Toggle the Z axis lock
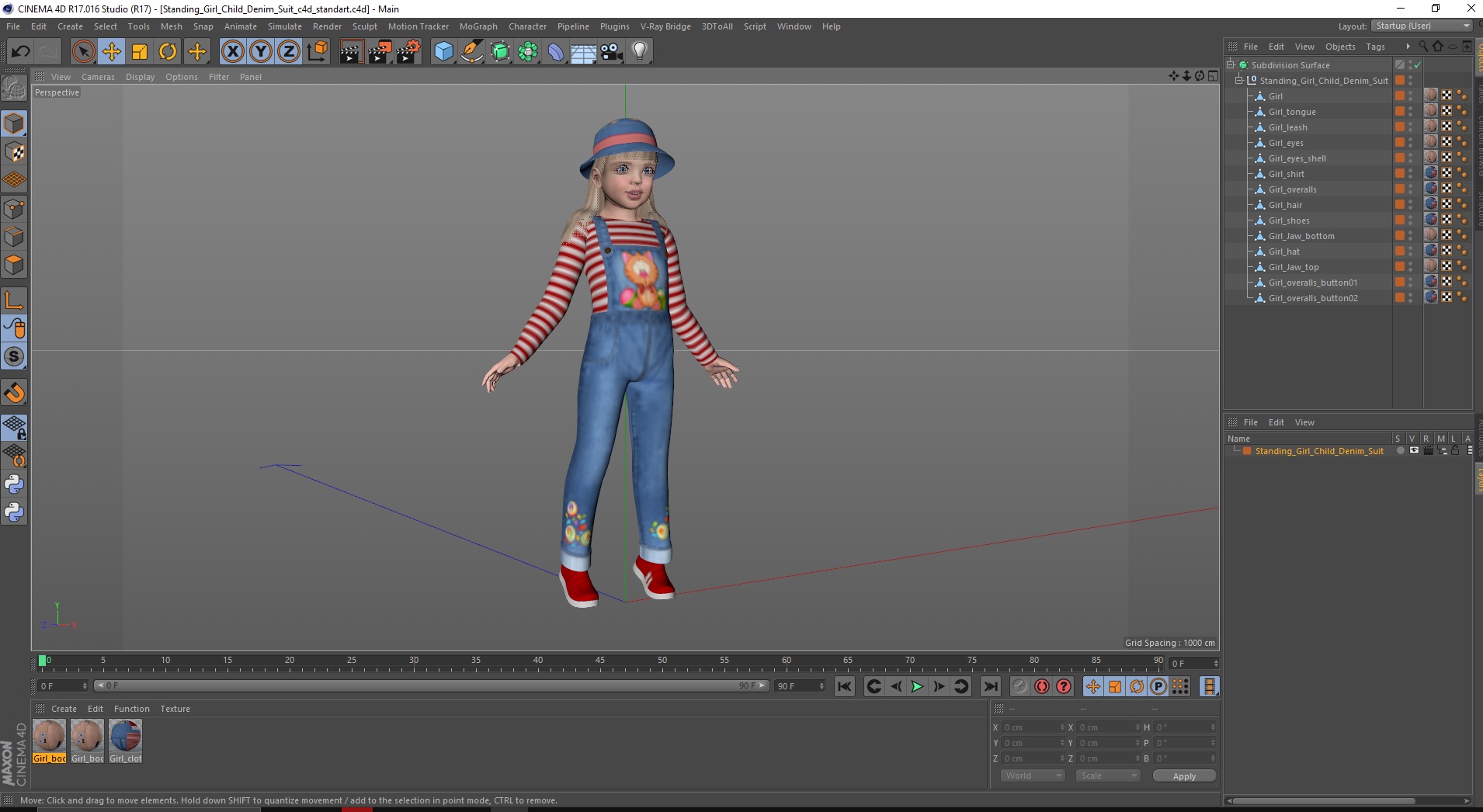The width and height of the screenshot is (1483, 812). (x=289, y=52)
